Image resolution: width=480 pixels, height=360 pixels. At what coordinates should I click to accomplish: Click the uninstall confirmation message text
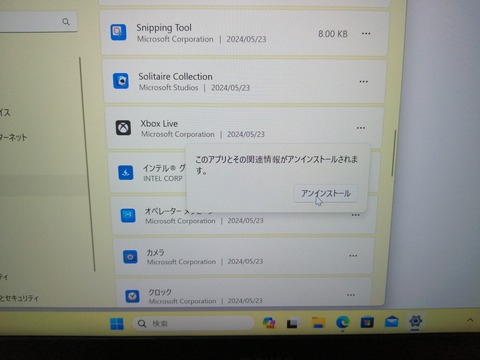pos(276,165)
